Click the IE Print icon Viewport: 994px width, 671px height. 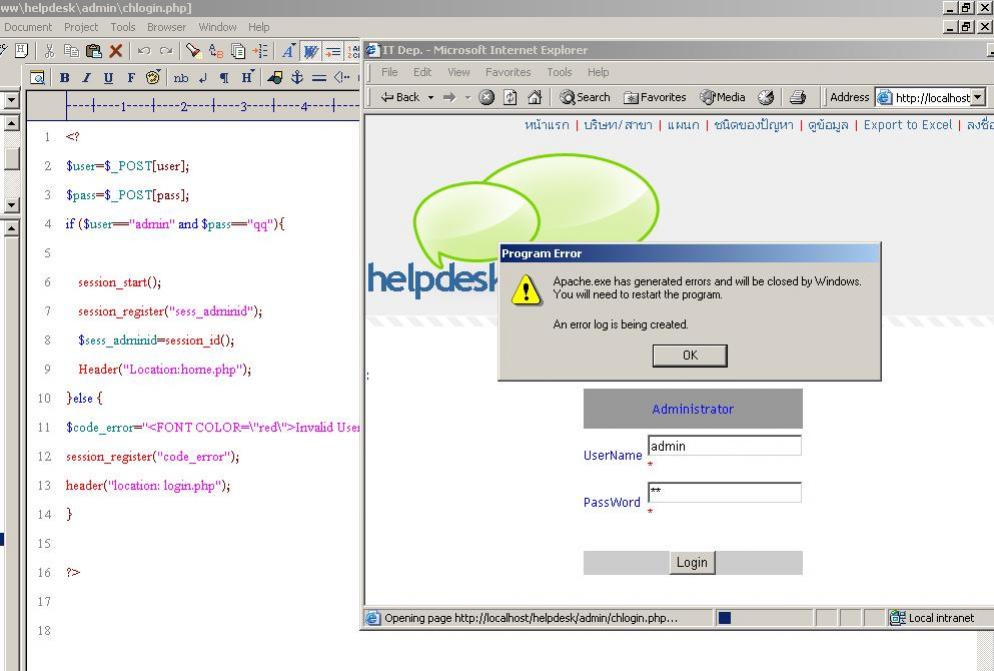(x=797, y=97)
